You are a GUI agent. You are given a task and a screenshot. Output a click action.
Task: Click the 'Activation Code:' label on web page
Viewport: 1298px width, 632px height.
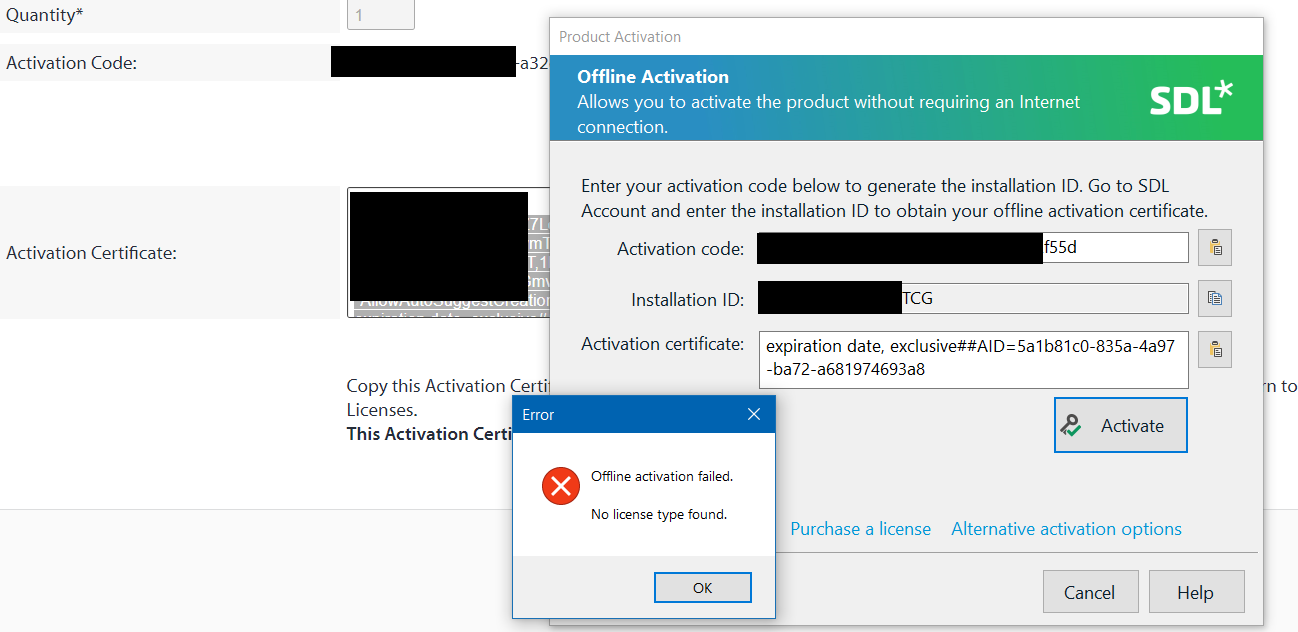(x=71, y=63)
